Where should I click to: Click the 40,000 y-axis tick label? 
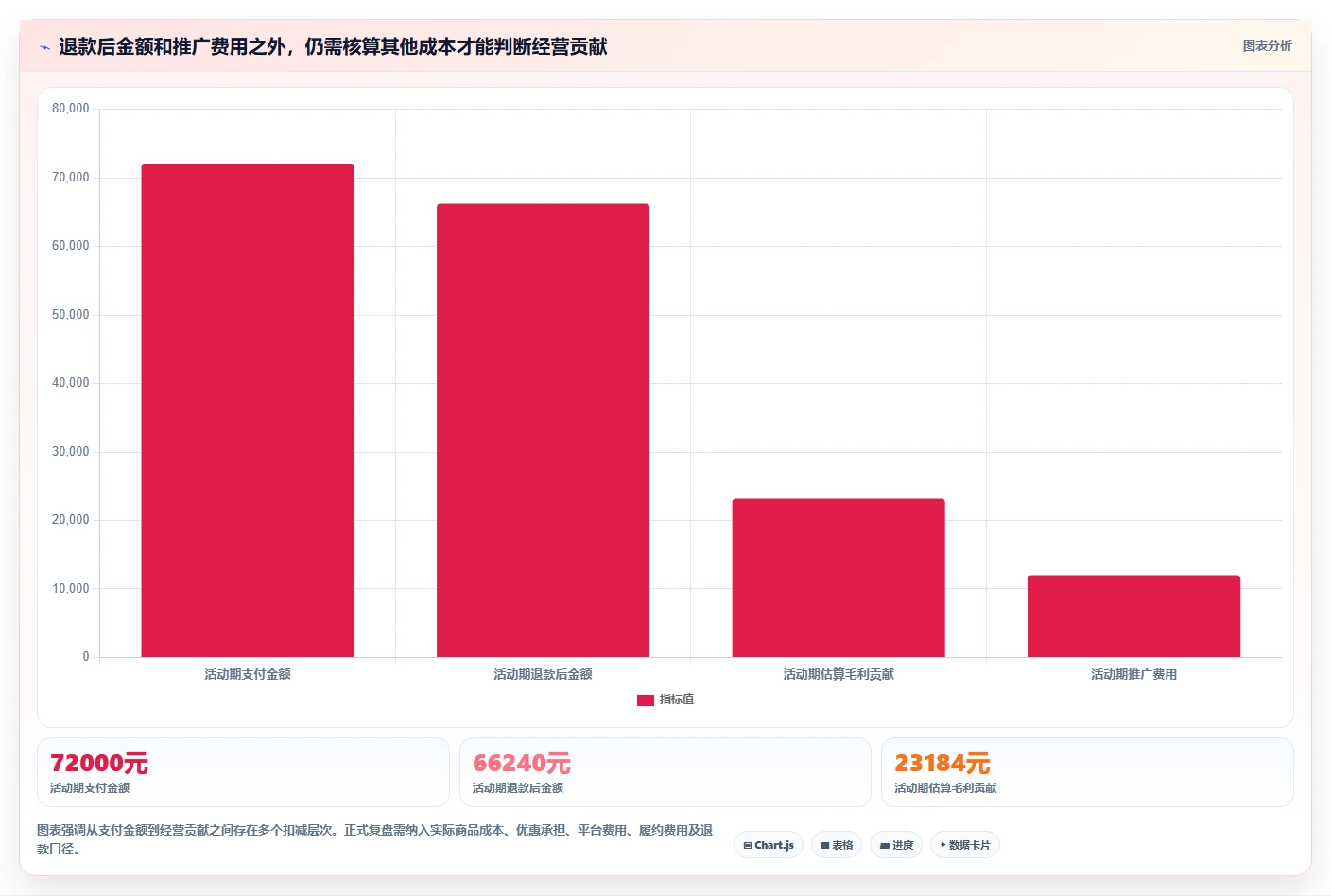71,383
